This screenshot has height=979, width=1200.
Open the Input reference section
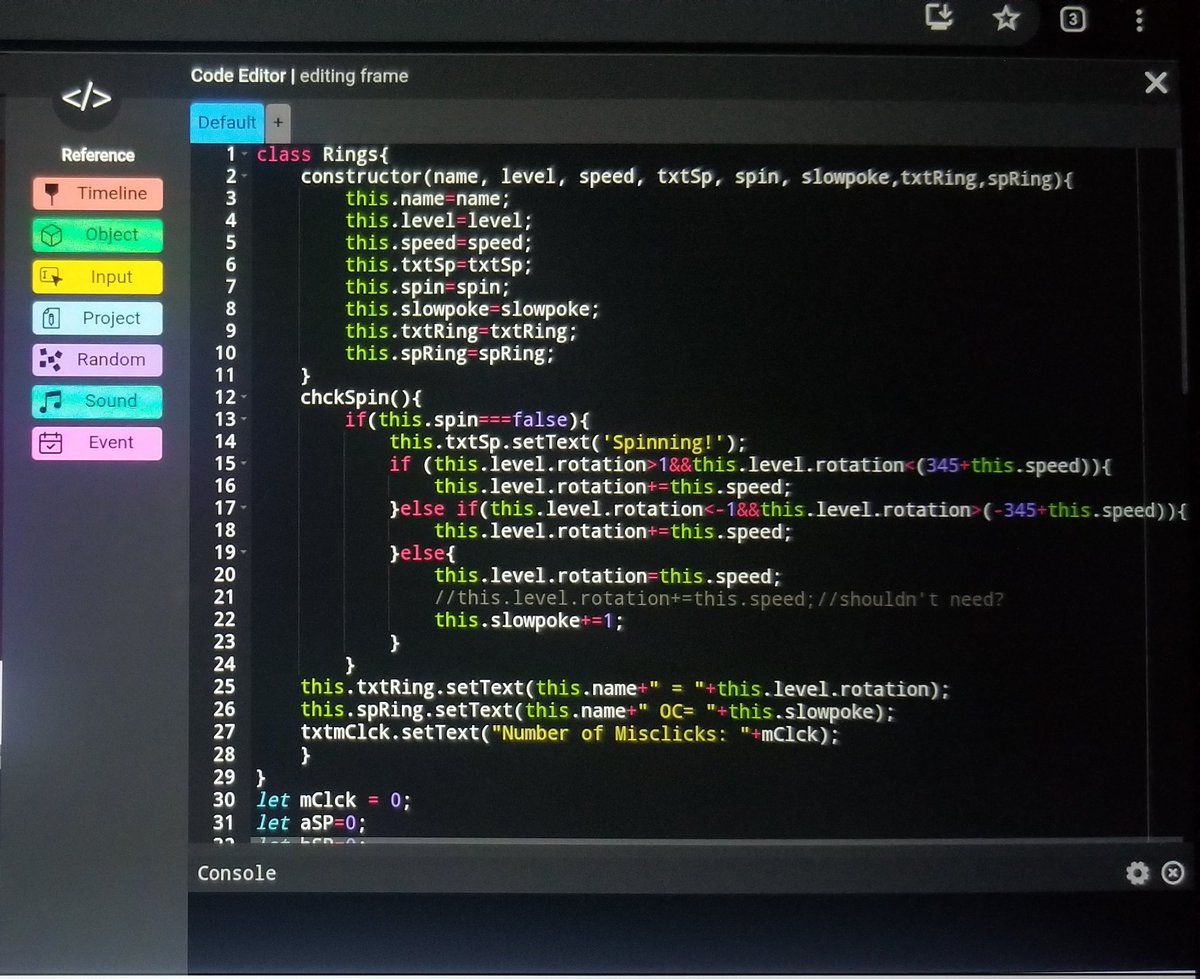point(97,277)
